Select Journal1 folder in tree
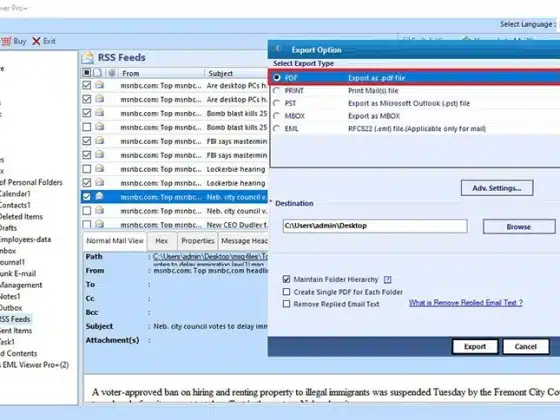The height and width of the screenshot is (420, 560). (x=12, y=262)
